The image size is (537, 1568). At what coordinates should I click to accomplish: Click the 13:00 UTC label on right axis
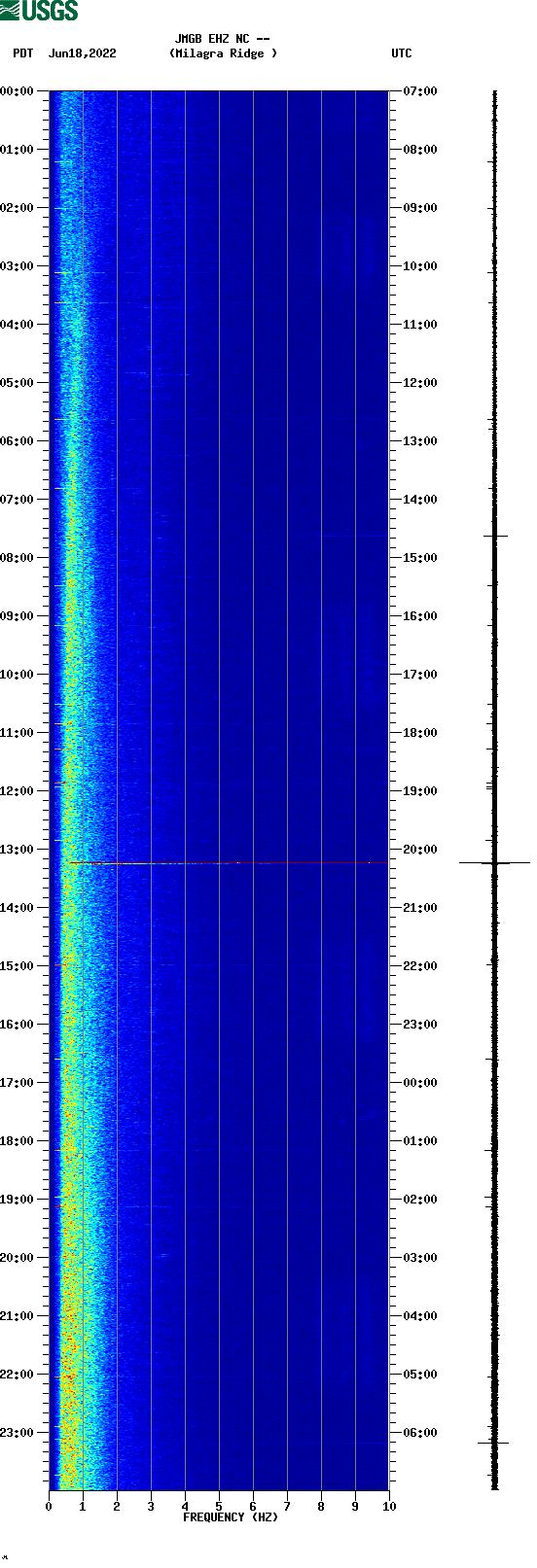tap(420, 441)
